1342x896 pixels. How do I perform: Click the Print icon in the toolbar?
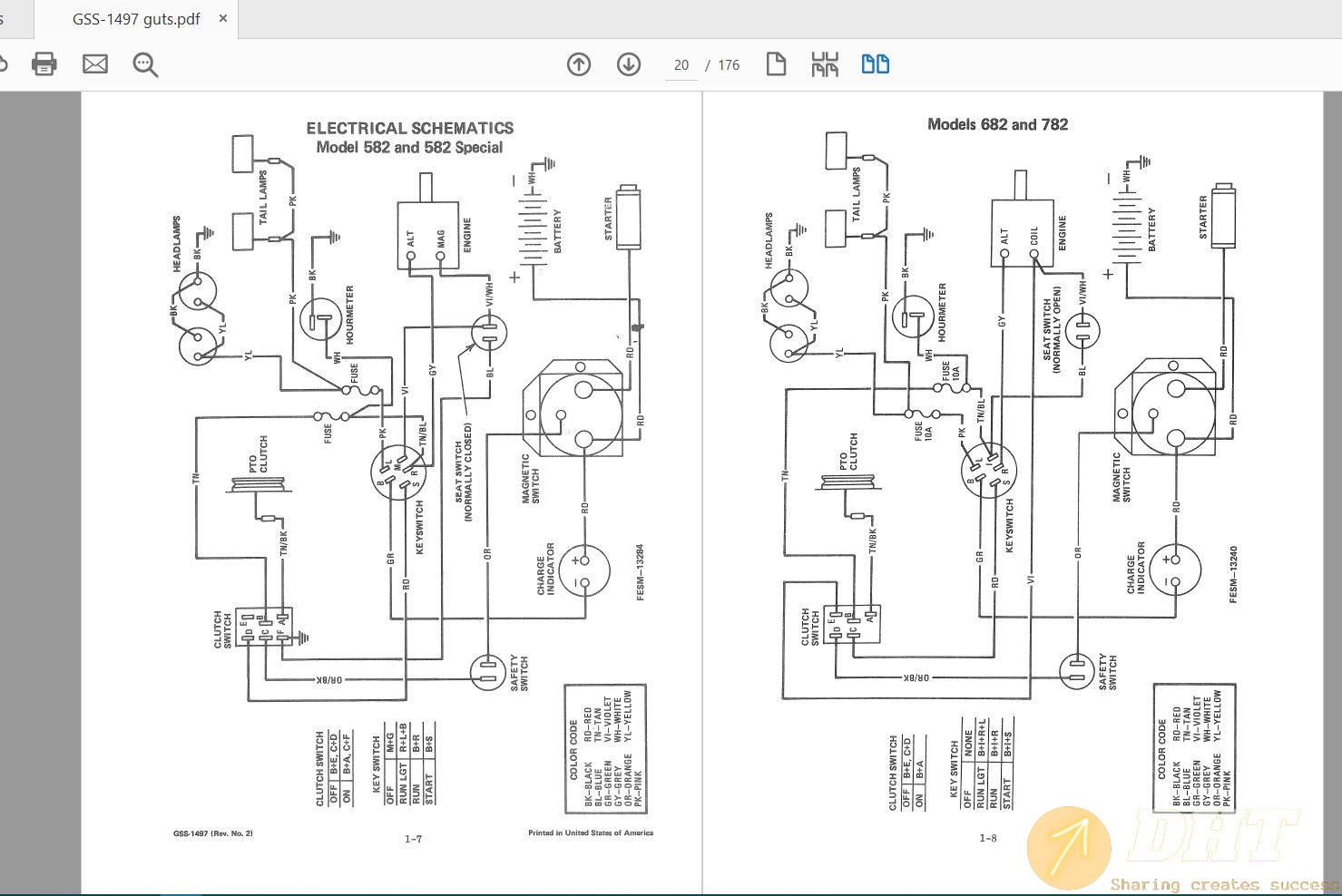point(44,64)
